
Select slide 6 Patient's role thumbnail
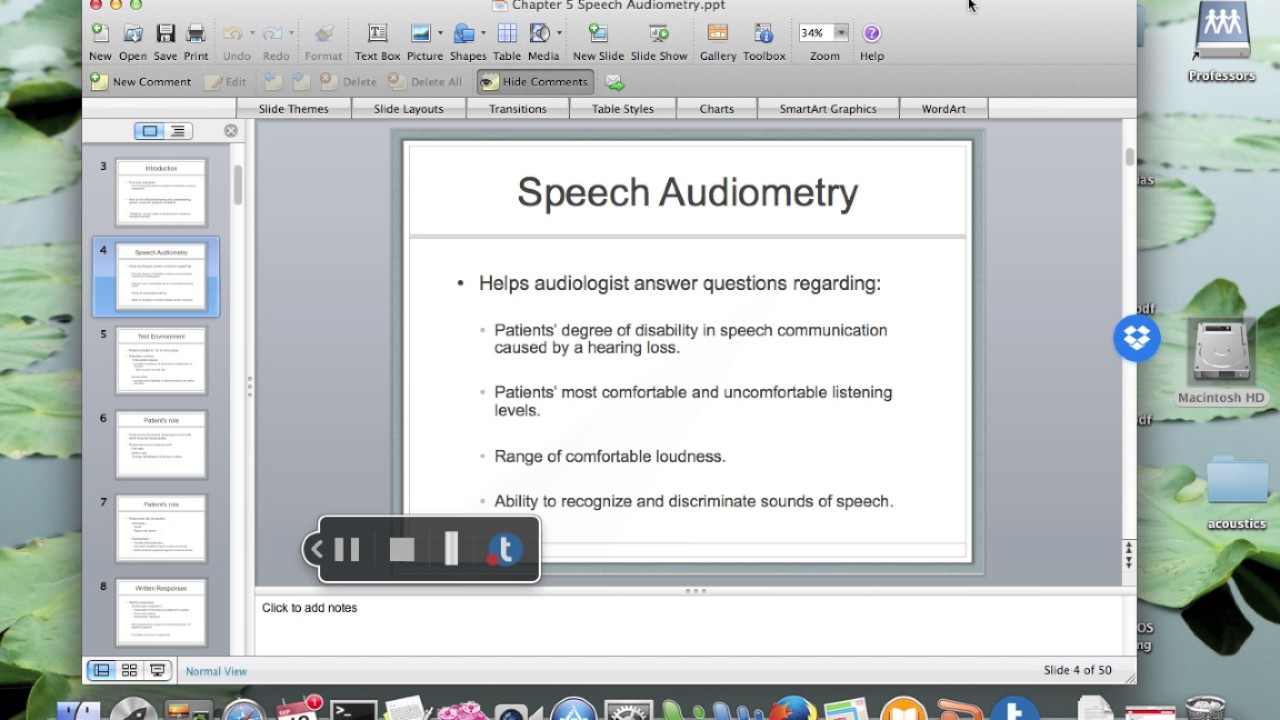pyautogui.click(x=161, y=444)
